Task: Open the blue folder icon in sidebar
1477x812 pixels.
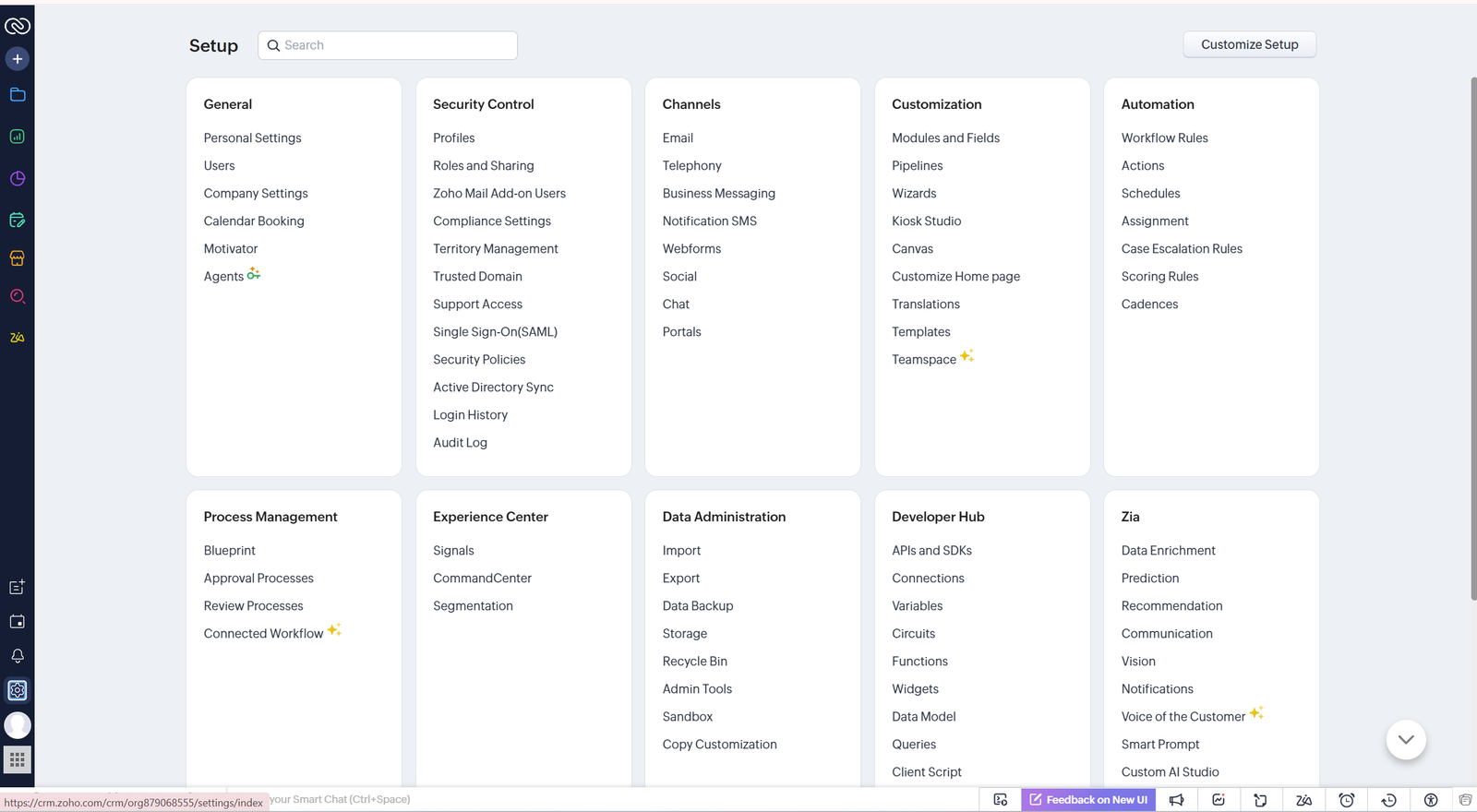Action: 18,95
